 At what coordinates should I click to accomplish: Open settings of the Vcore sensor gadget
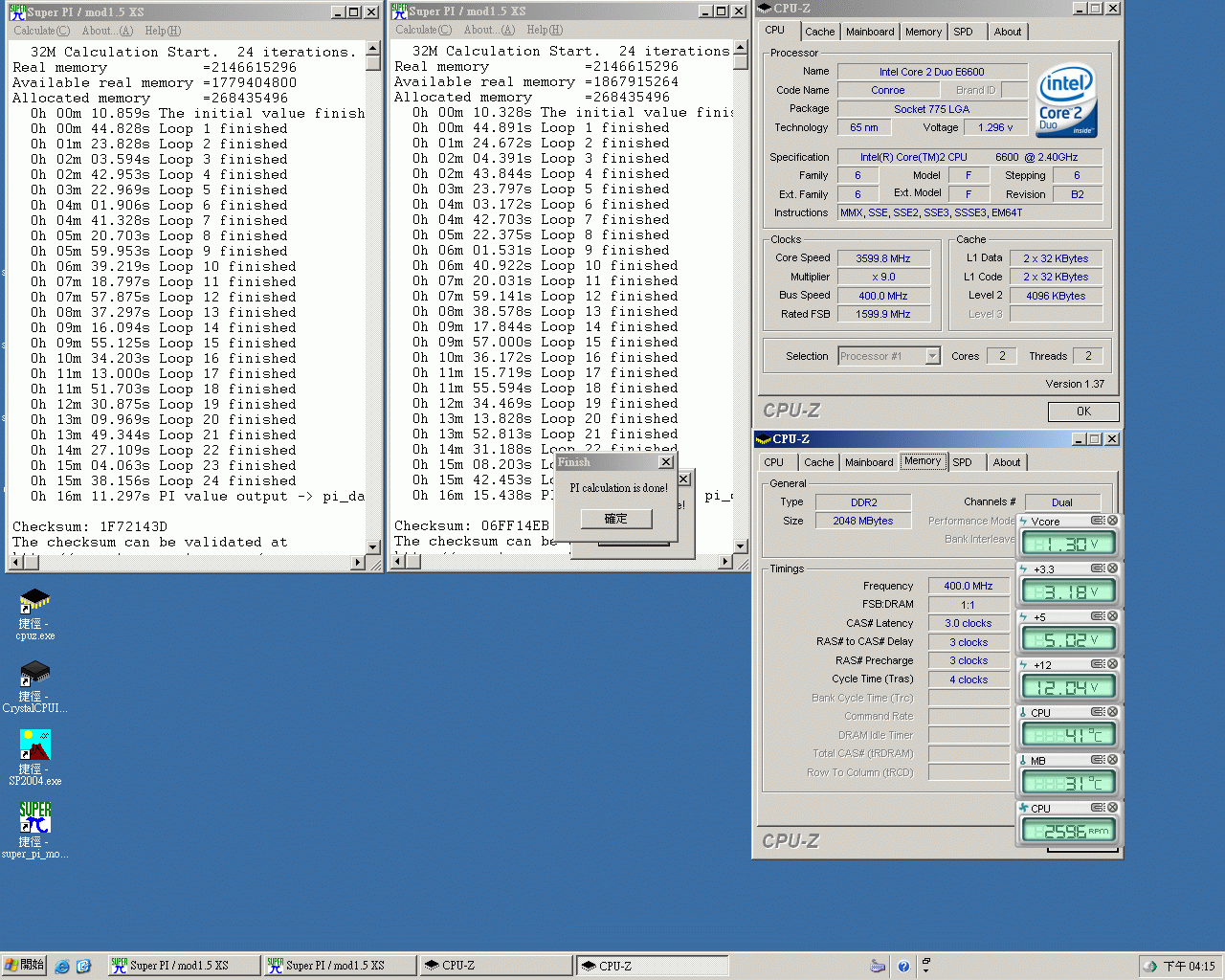(x=1098, y=521)
